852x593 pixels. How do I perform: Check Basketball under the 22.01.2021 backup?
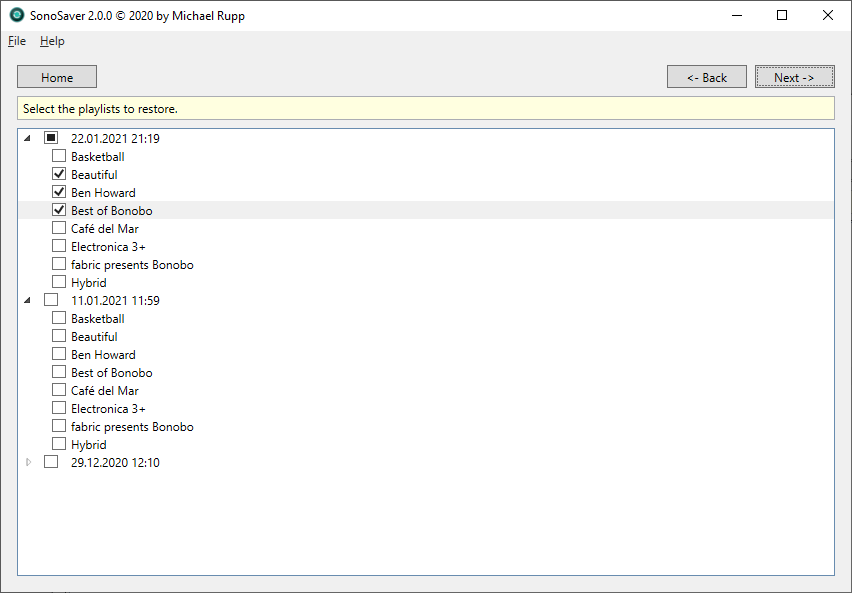tap(58, 156)
